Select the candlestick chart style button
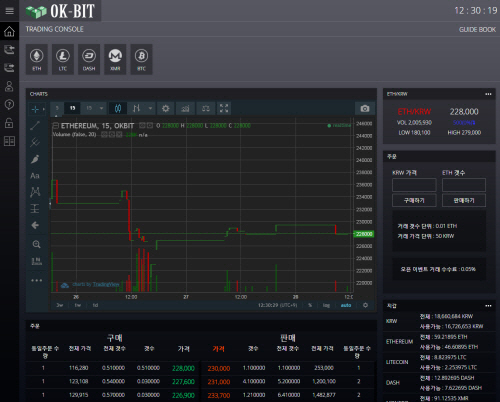Viewport: 500px width, 402px height. [118, 108]
